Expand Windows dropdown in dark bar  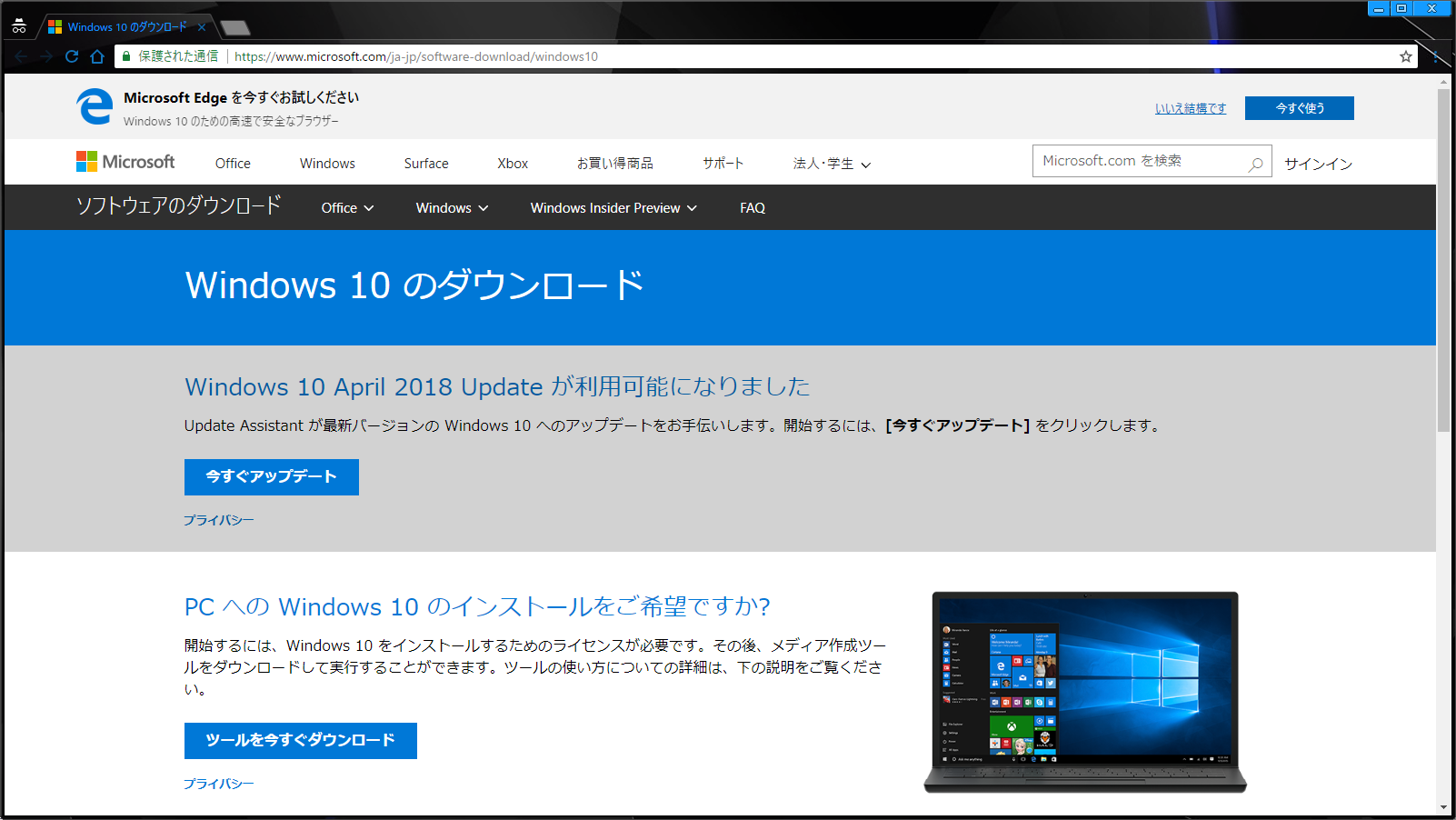[452, 208]
